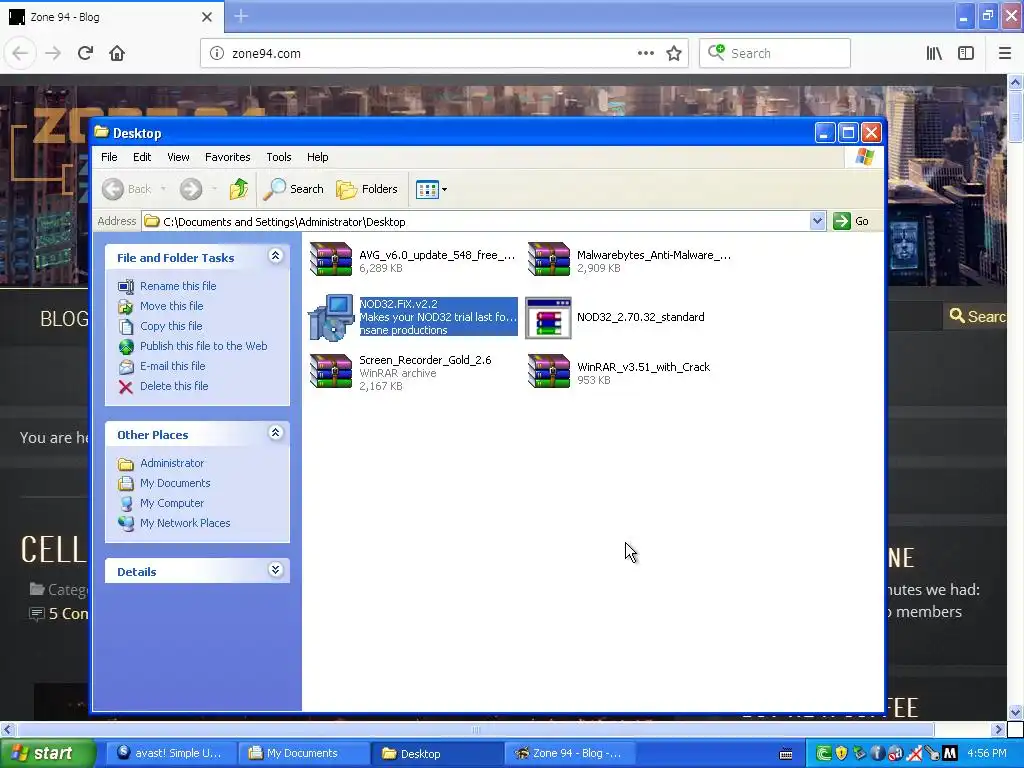
Task: Expand the Back history dropdown arrow
Action: pyautogui.click(x=163, y=189)
